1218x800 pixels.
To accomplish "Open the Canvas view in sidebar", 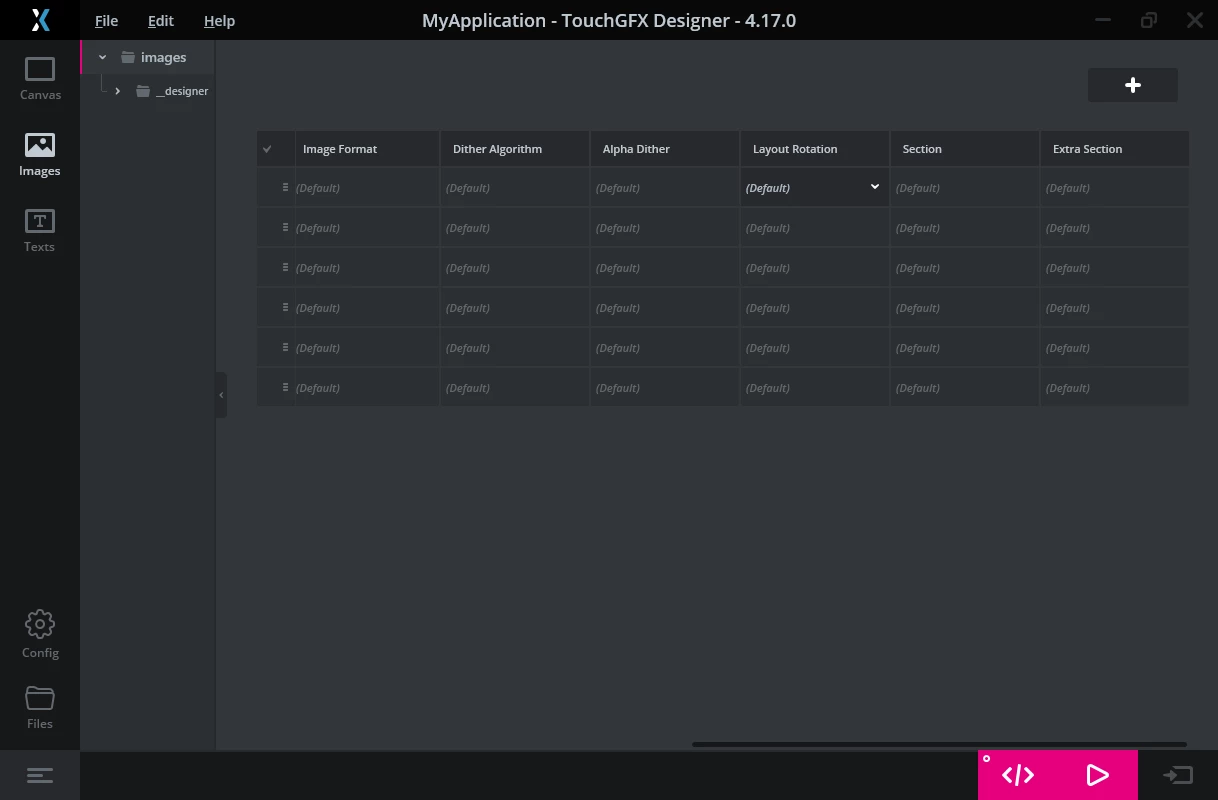I will click(x=40, y=79).
